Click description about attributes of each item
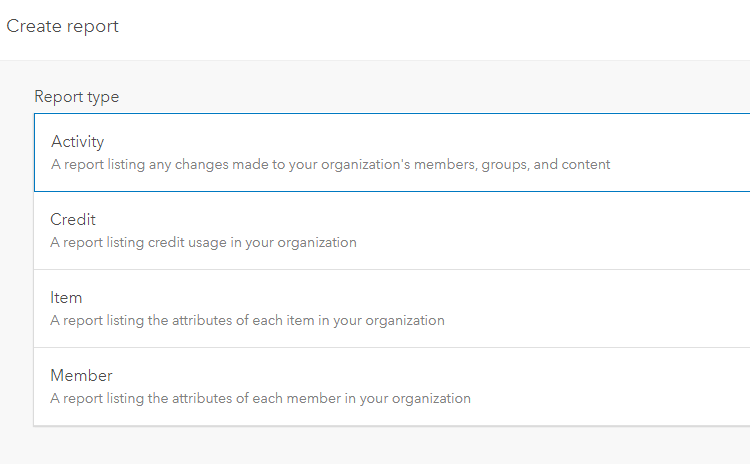The image size is (750, 464). tap(247, 320)
